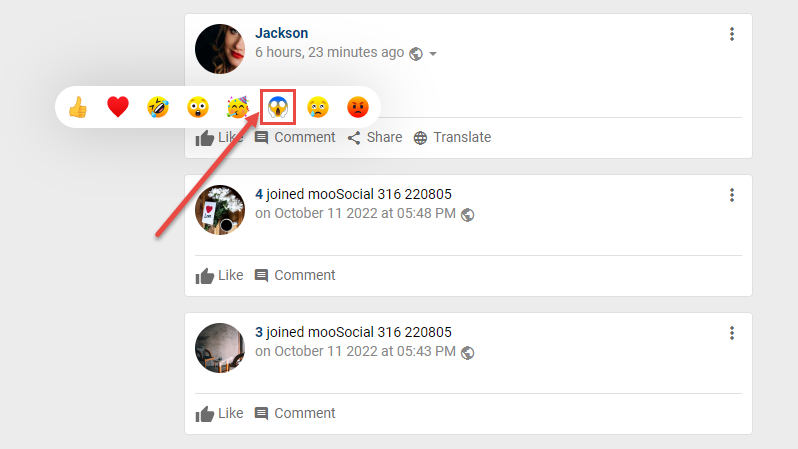The width and height of the screenshot is (798, 449).
Task: Open options menu for user 3's post
Action: pos(732,333)
